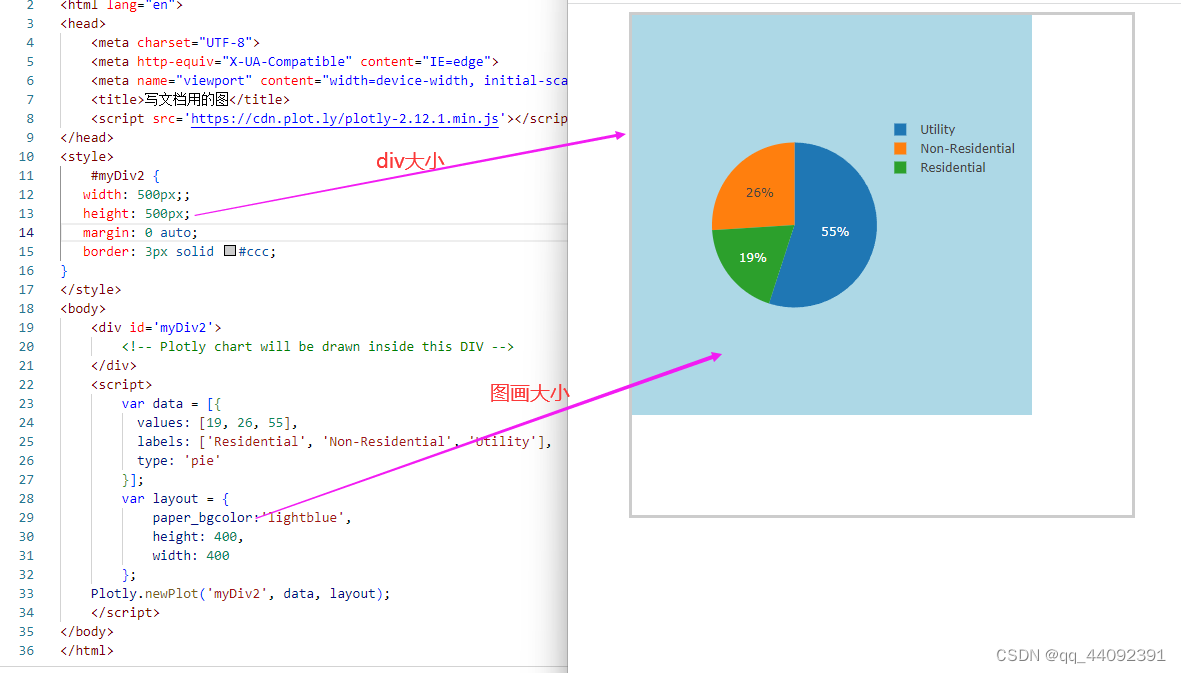This screenshot has width=1181, height=673.
Task: Click the 'paper_bgcolor' property text
Action: 202,517
